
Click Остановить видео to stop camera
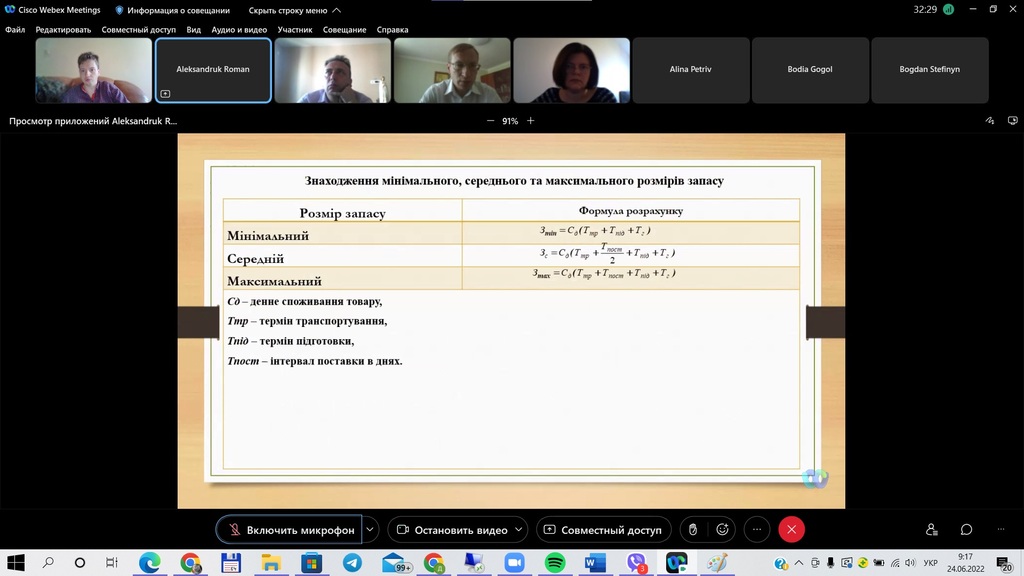[452, 530]
